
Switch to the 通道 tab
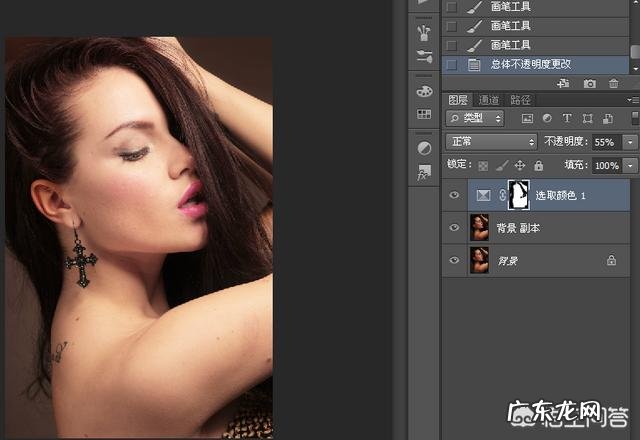(489, 100)
